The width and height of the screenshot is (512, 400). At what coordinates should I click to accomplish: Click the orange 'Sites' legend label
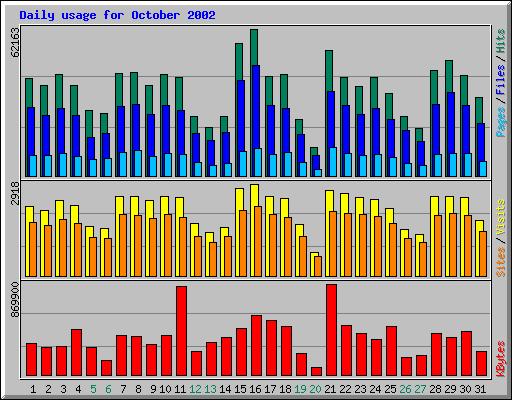coord(501,262)
